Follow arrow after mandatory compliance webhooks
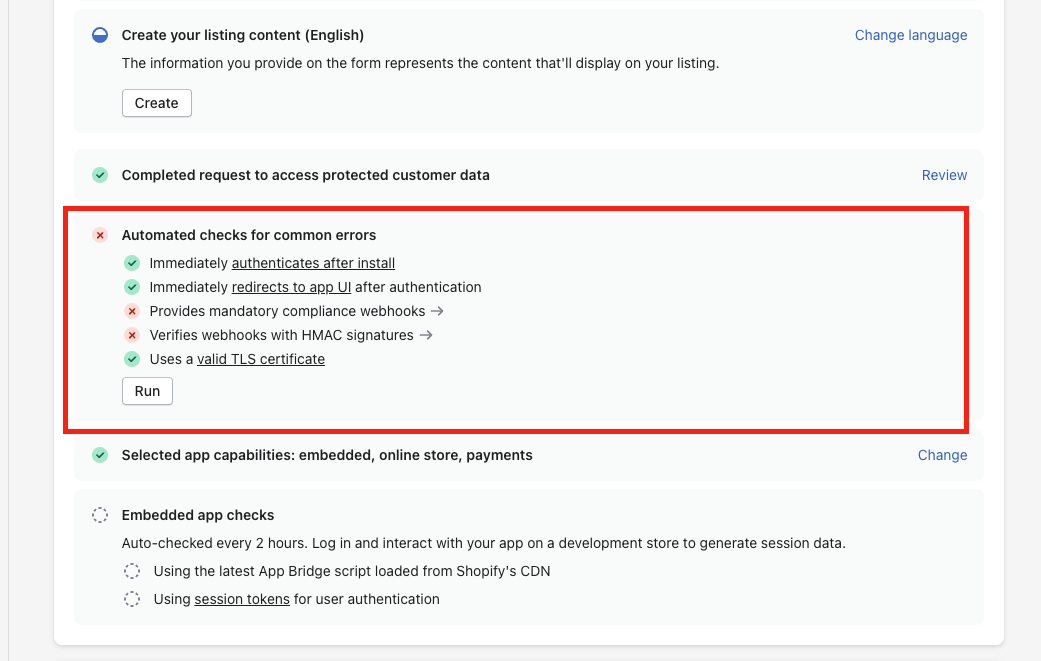 point(437,311)
